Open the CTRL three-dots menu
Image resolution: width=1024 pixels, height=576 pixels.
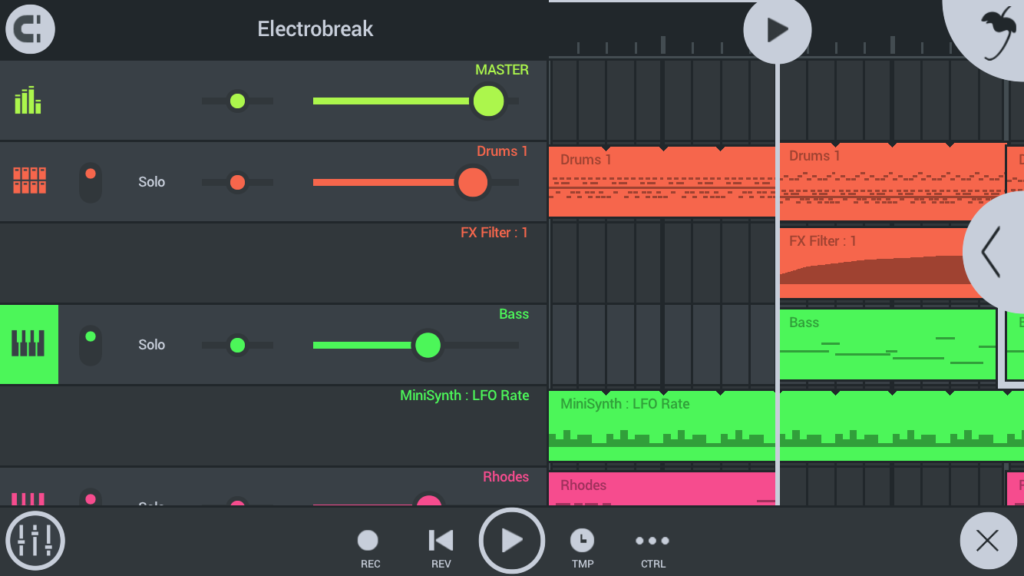click(652, 548)
